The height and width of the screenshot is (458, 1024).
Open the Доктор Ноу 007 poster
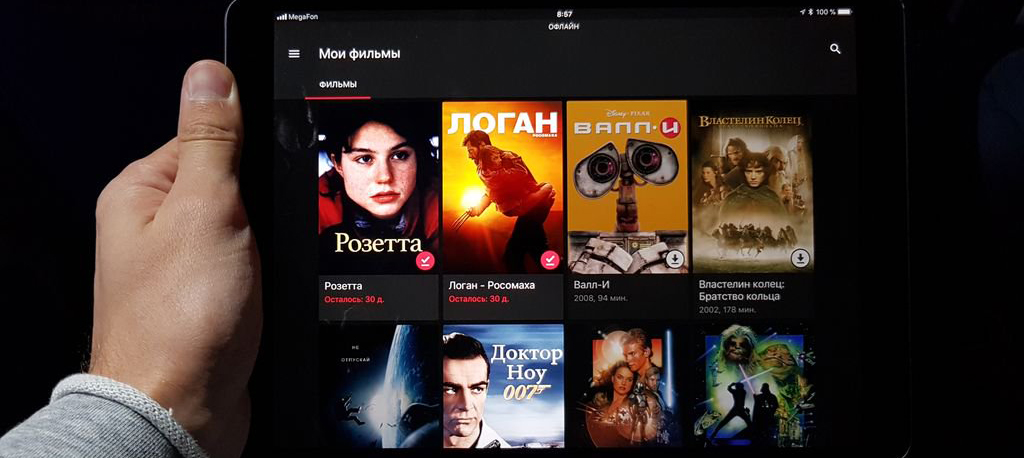click(x=503, y=386)
